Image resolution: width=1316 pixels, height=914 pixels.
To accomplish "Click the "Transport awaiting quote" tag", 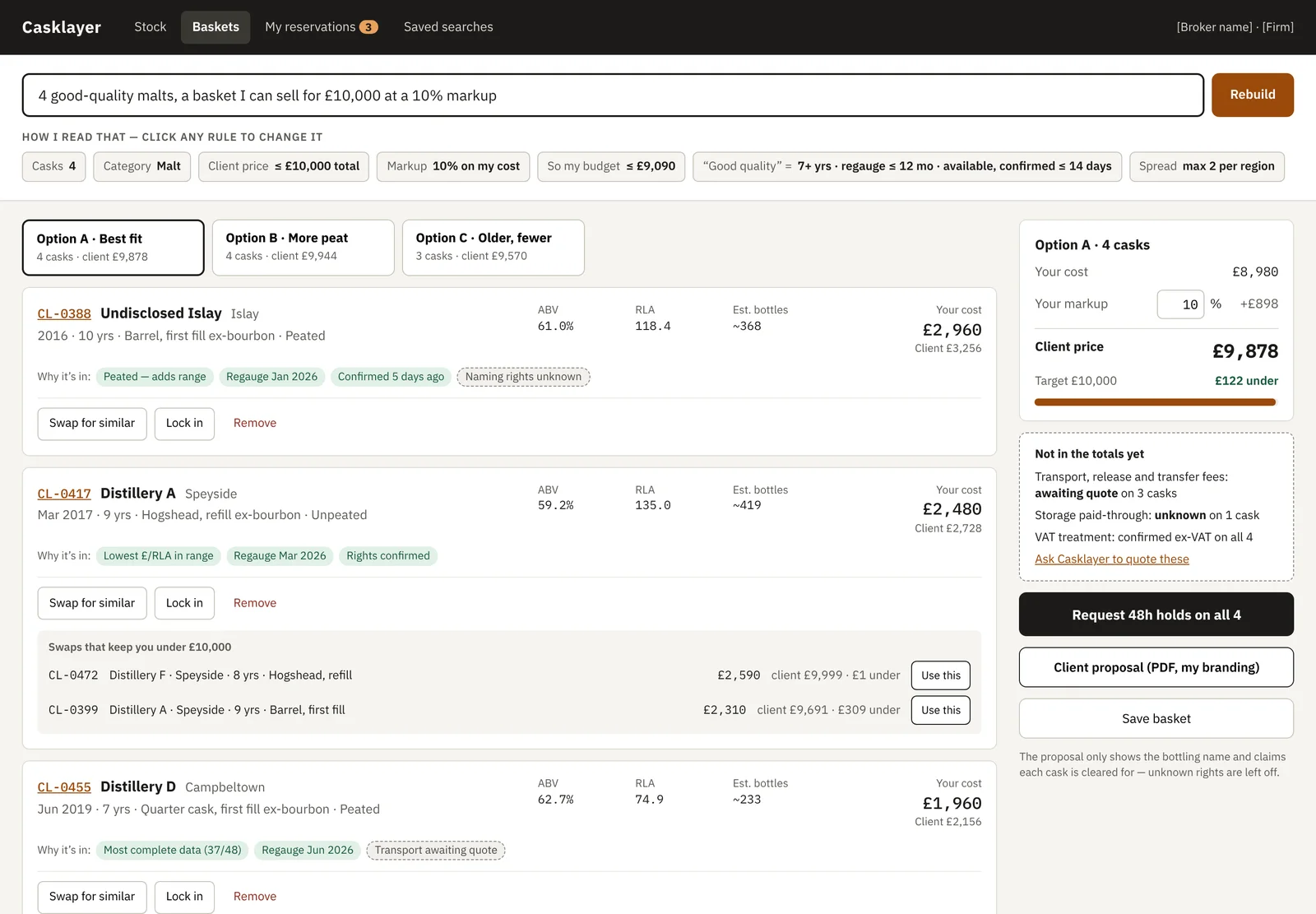I will [436, 850].
